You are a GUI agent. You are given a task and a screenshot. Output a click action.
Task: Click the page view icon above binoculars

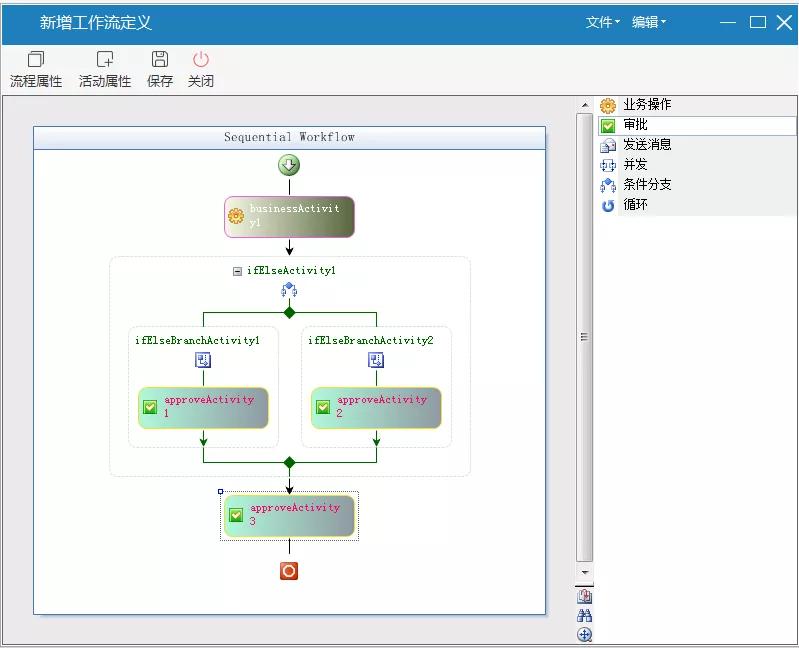click(x=584, y=596)
